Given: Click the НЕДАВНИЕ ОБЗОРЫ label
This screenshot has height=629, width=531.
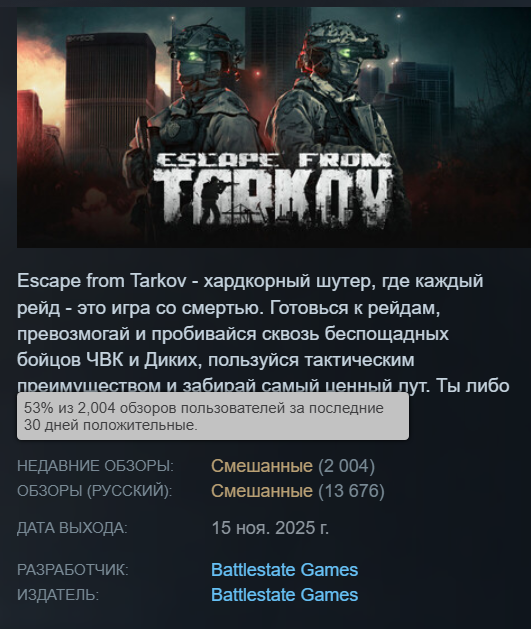Looking at the screenshot, I should pyautogui.click(x=95, y=466).
